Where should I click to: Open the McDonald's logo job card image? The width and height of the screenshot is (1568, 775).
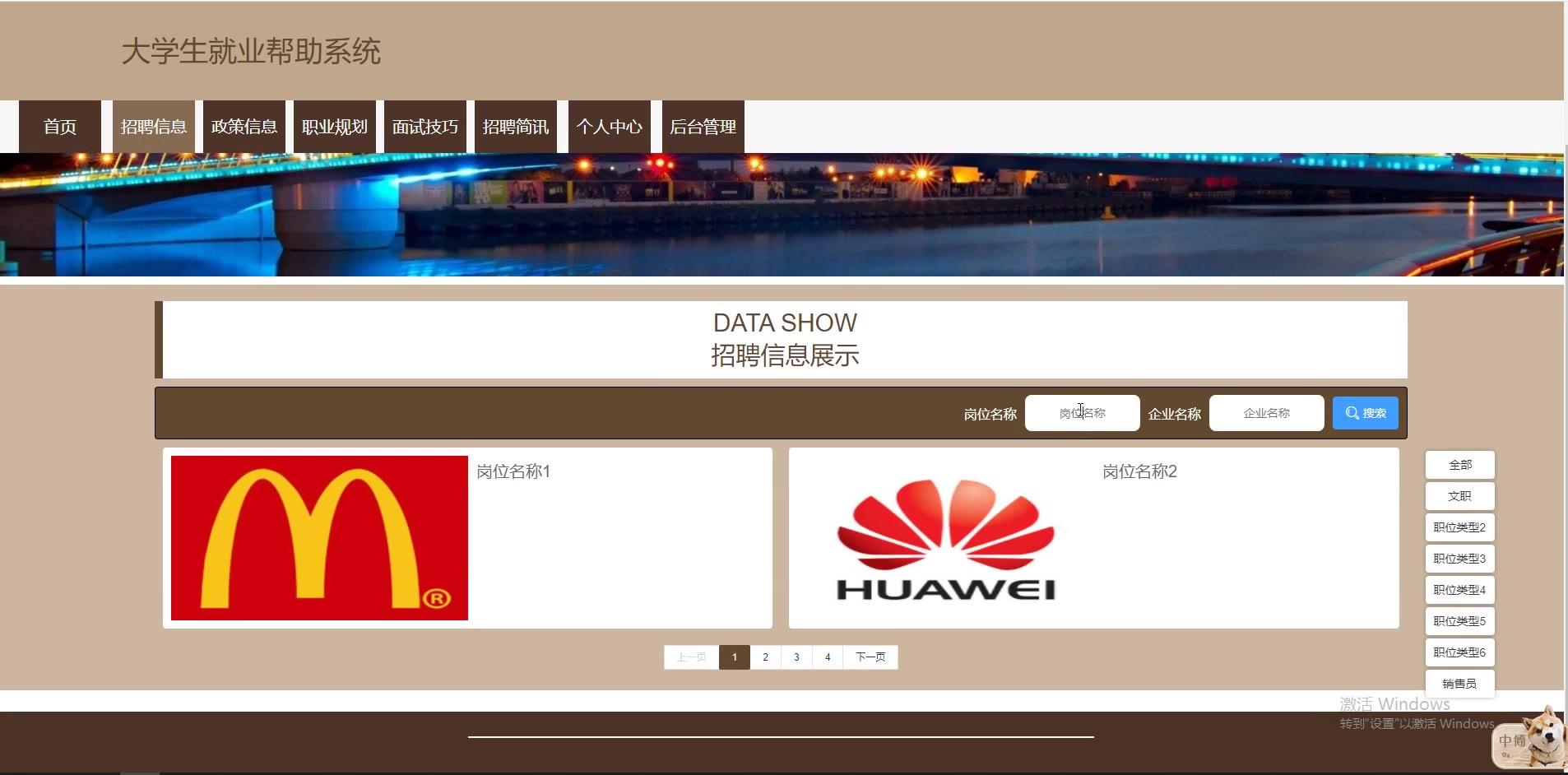[319, 538]
